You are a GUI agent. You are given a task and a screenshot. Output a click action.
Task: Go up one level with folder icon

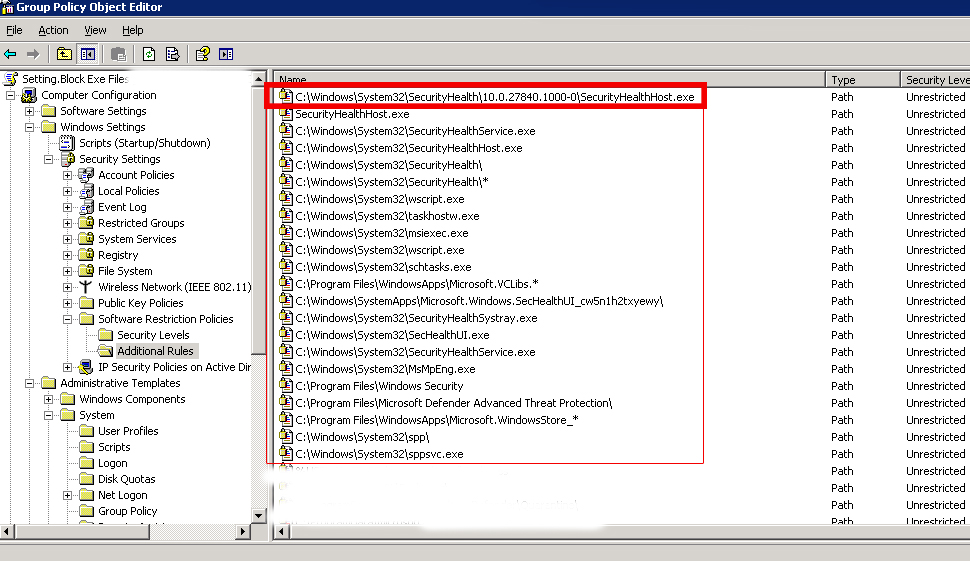64,54
